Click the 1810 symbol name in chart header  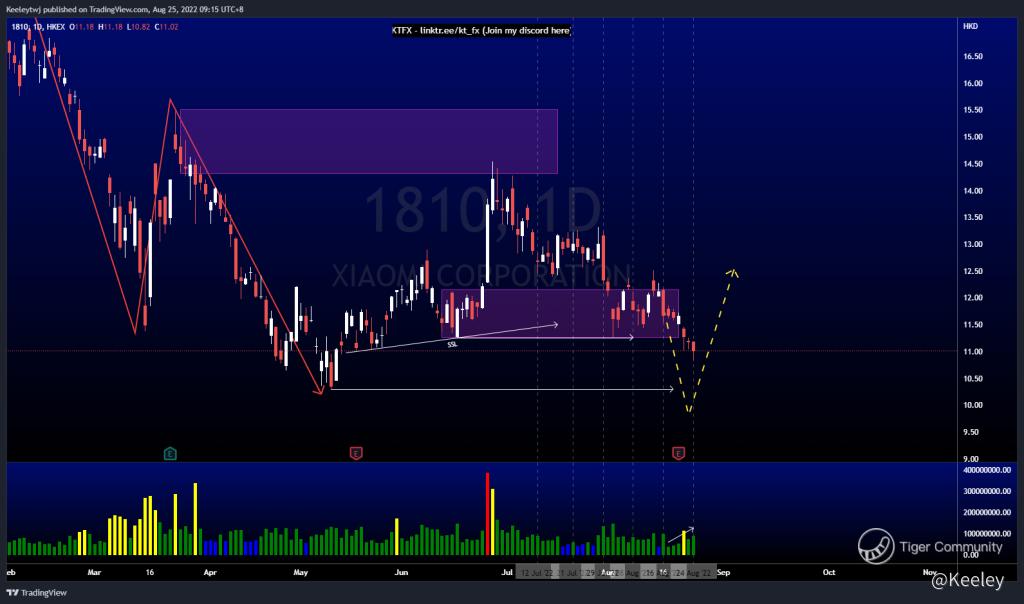pos(20,27)
